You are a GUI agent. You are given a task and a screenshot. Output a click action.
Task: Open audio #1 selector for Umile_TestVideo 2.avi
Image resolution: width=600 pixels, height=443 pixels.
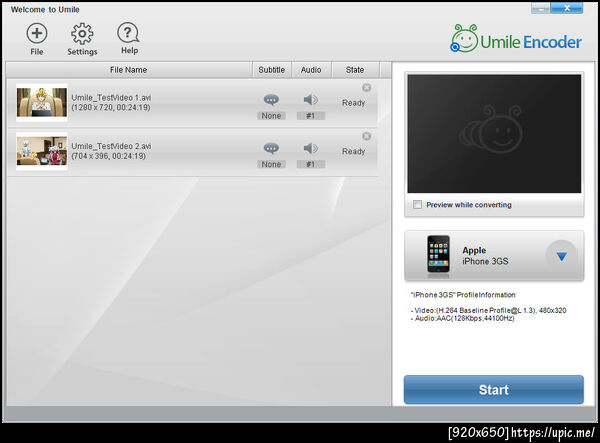(311, 164)
